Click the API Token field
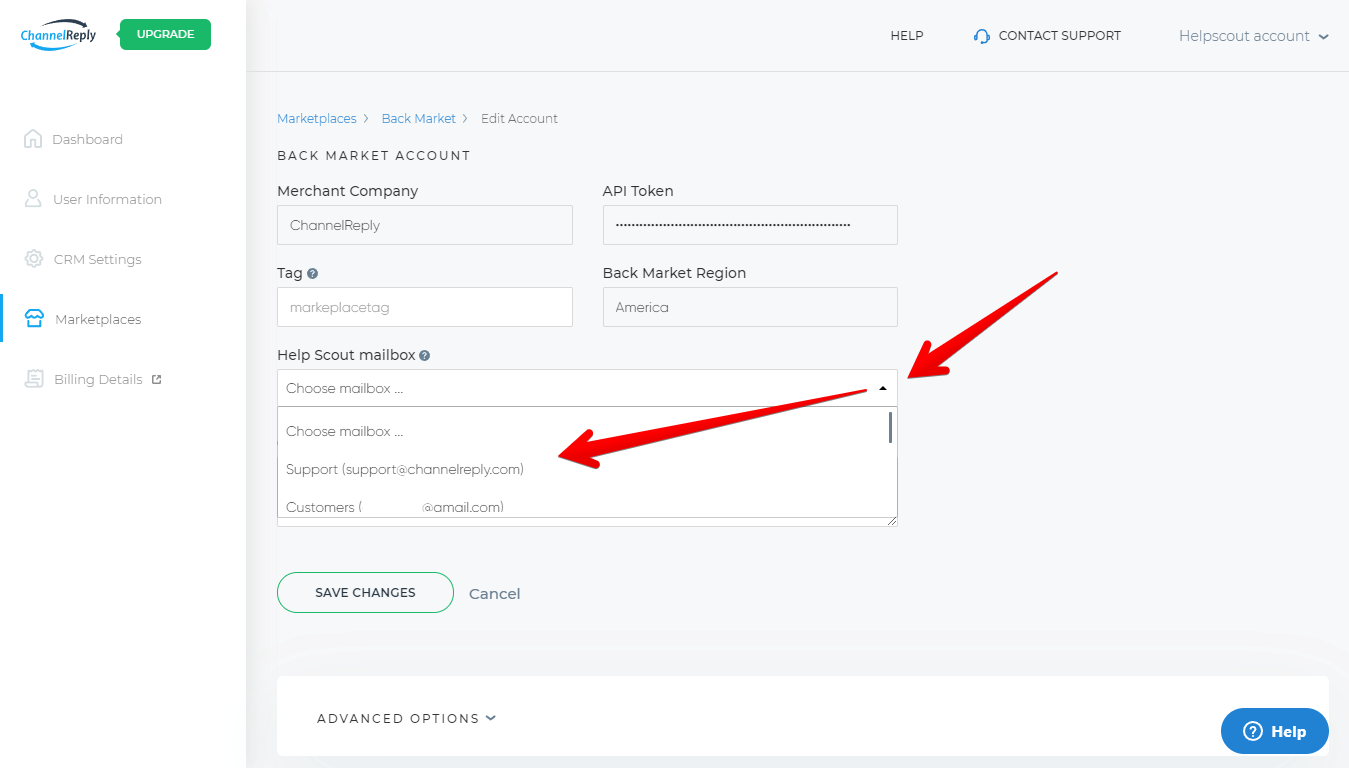This screenshot has height=768, width=1349. click(x=750, y=225)
